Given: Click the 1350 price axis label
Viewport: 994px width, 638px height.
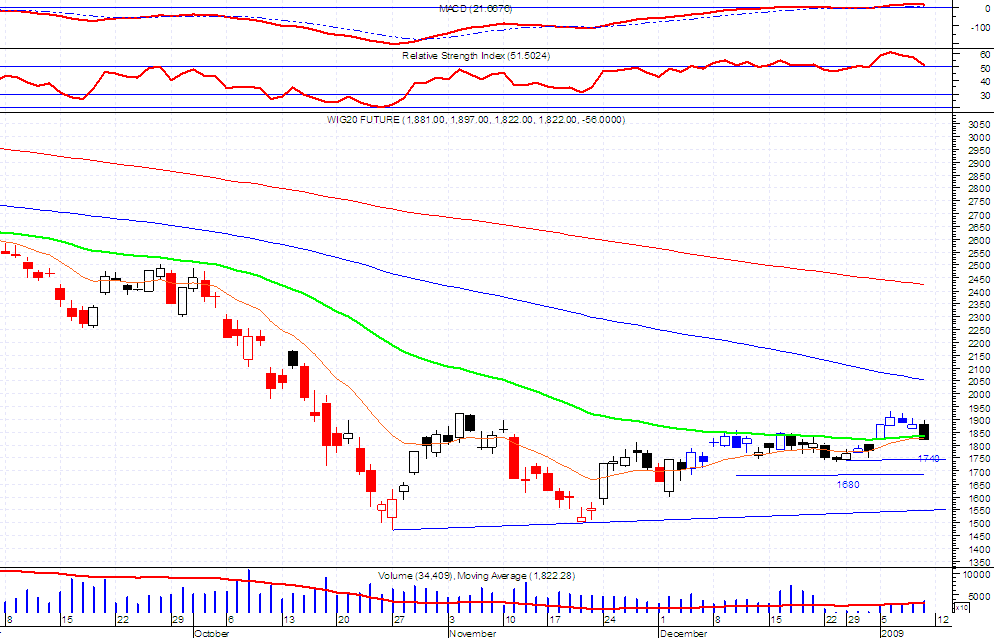Looking at the screenshot, I should pos(979,563).
